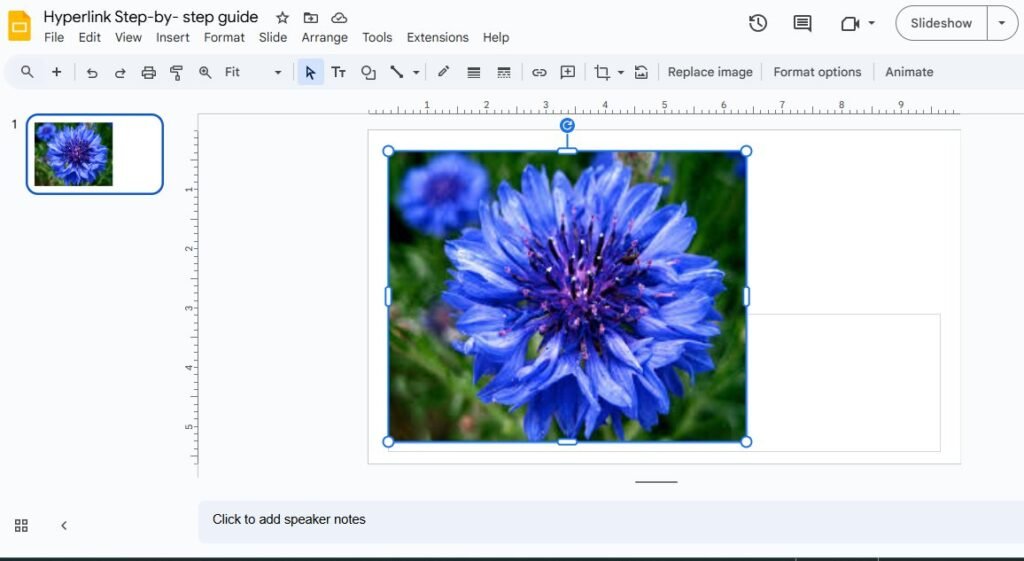
Task: Choose the select arrow cursor tool
Action: pos(310,72)
